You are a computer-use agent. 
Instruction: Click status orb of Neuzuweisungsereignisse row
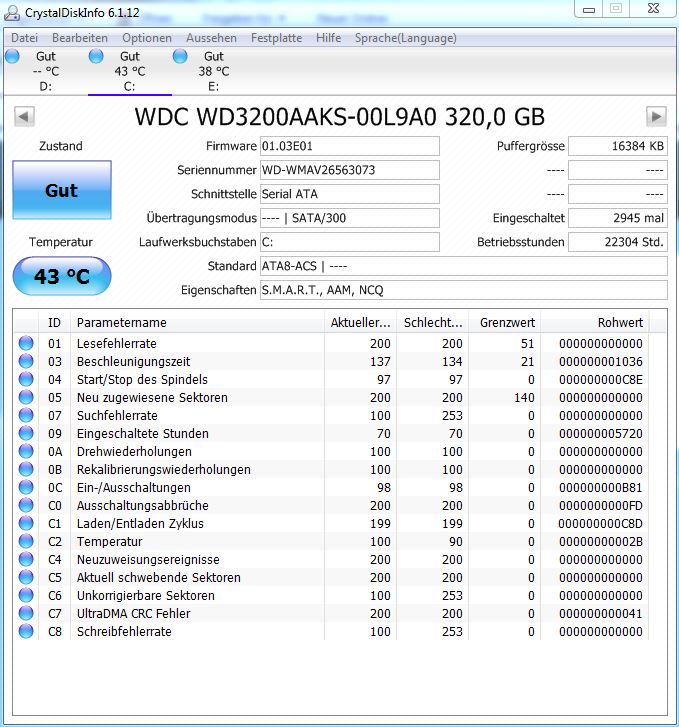[x=26, y=559]
